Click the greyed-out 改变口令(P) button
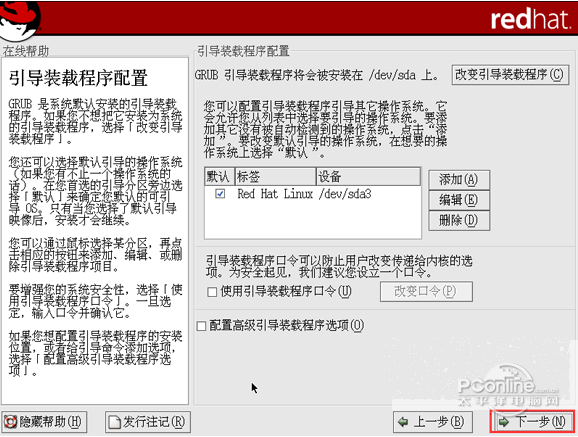The image size is (578, 437). 426,292
